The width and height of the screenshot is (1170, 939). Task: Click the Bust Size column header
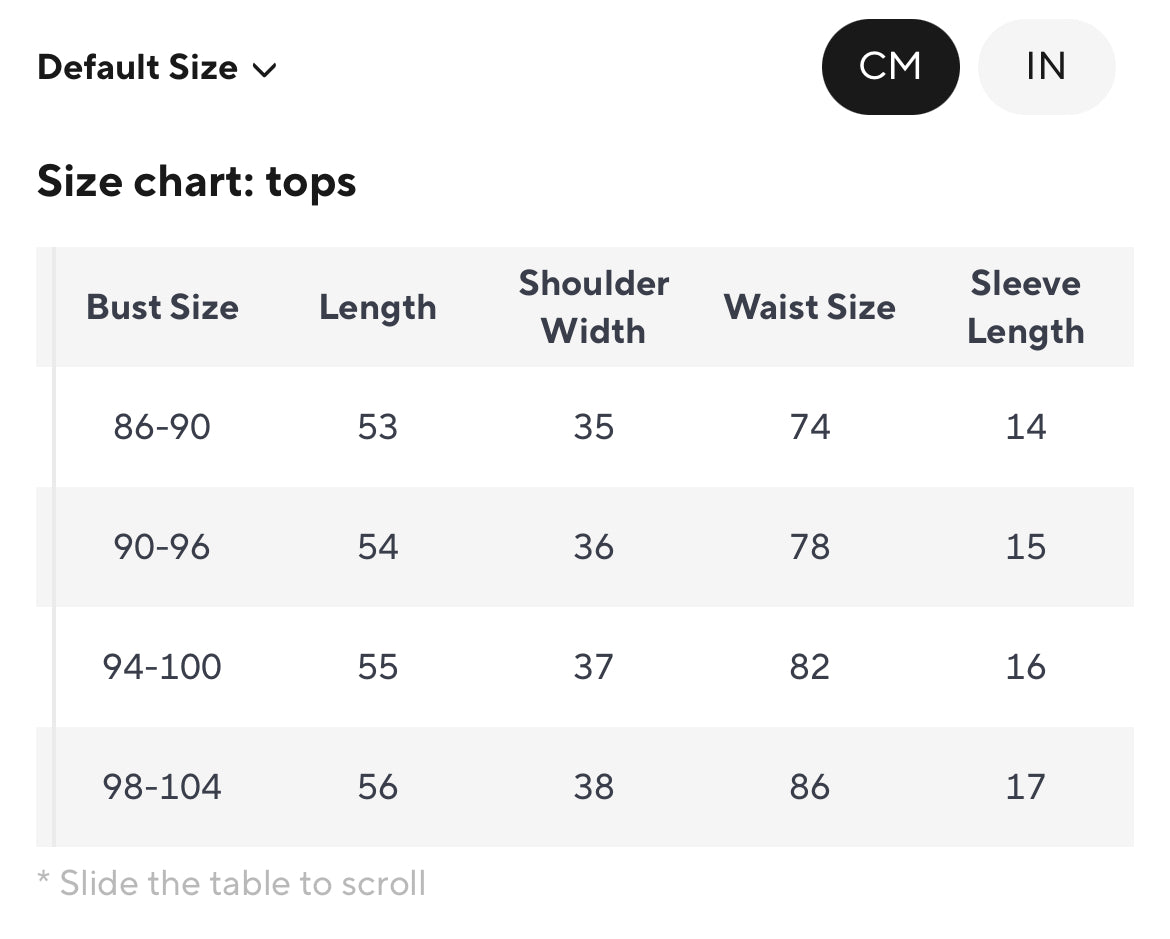(x=162, y=307)
